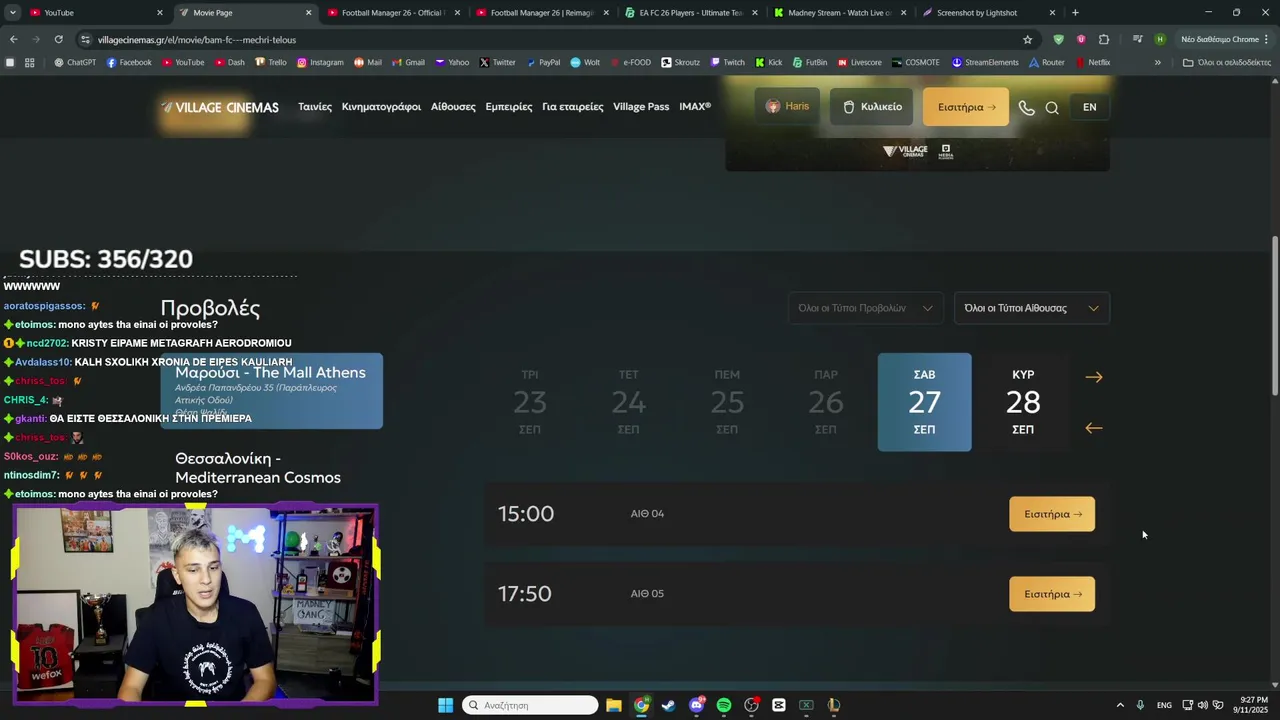Select Saturday 27 ΣΕΠ date
The height and width of the screenshot is (720, 1280).
[x=924, y=402]
